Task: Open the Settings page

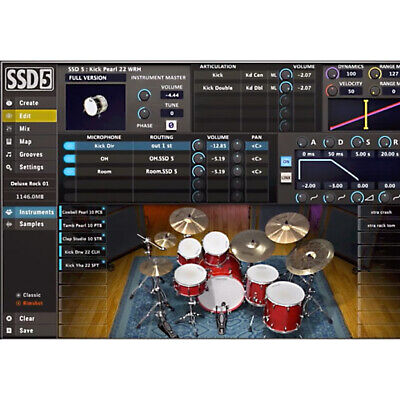Action: pos(29,167)
